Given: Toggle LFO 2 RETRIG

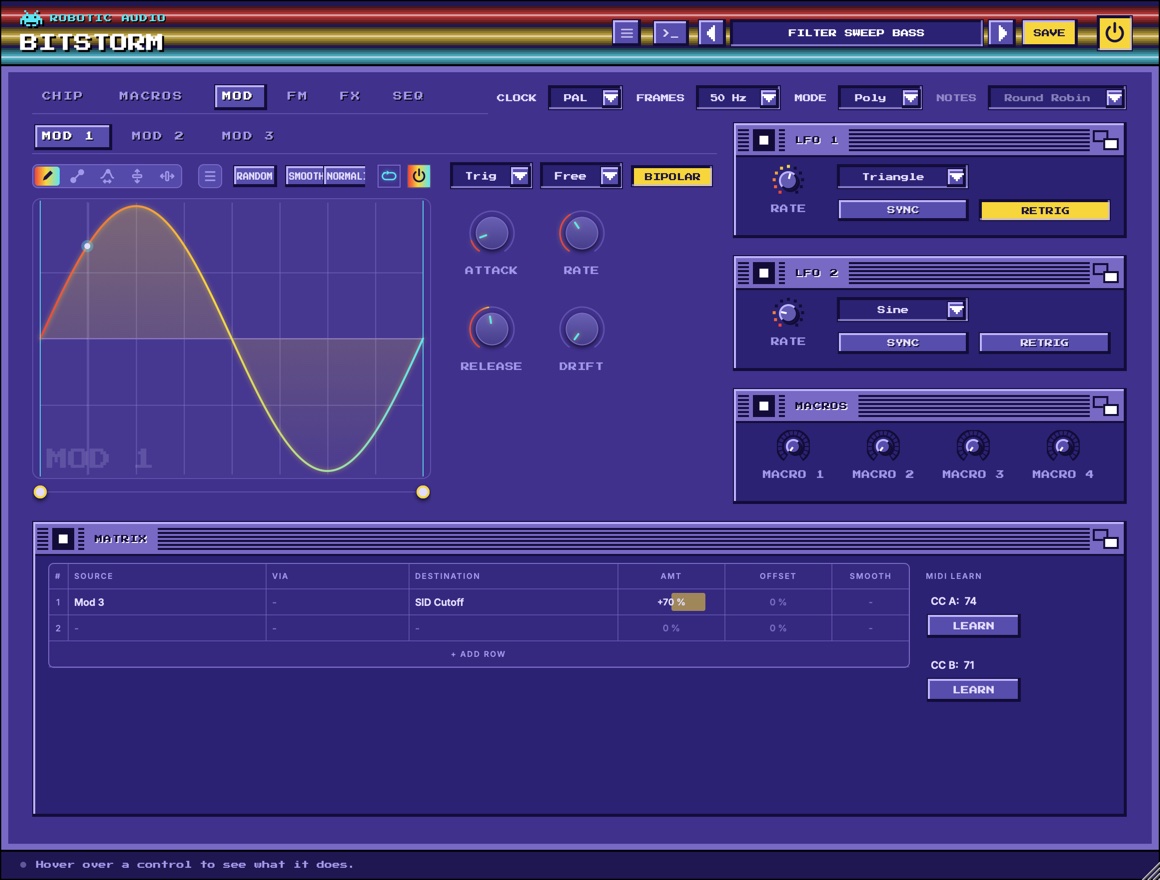Looking at the screenshot, I should point(1044,342).
